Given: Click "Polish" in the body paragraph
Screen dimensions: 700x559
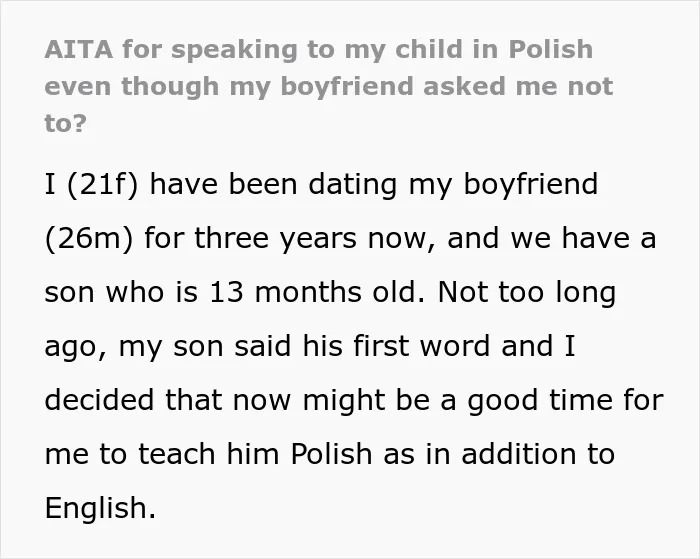Looking at the screenshot, I should pos(331,454).
